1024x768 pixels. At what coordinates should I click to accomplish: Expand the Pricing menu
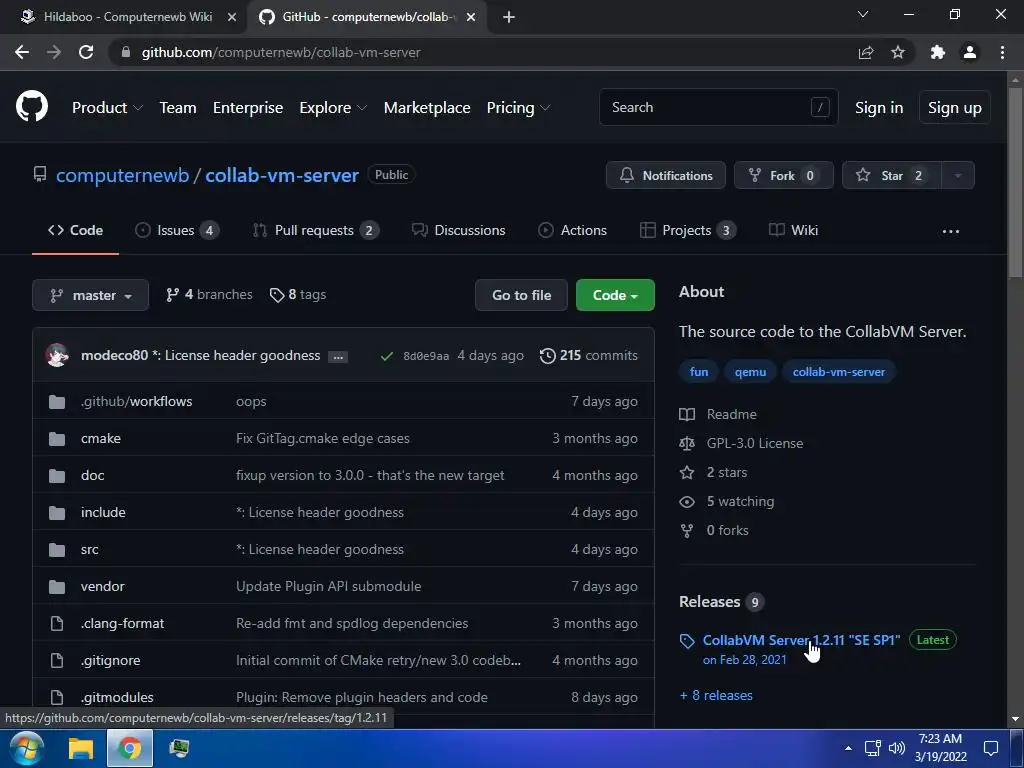(x=518, y=108)
